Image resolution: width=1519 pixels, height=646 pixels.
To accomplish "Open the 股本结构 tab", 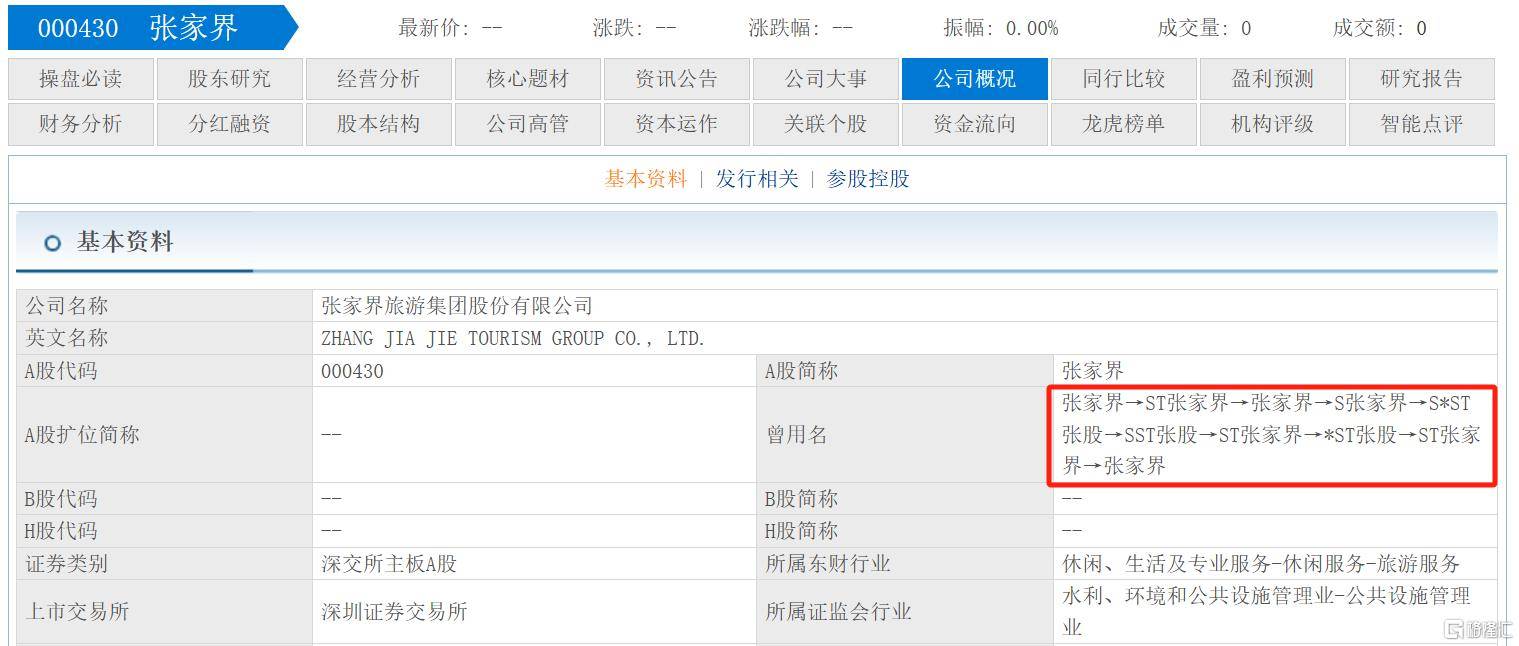I will [x=379, y=124].
